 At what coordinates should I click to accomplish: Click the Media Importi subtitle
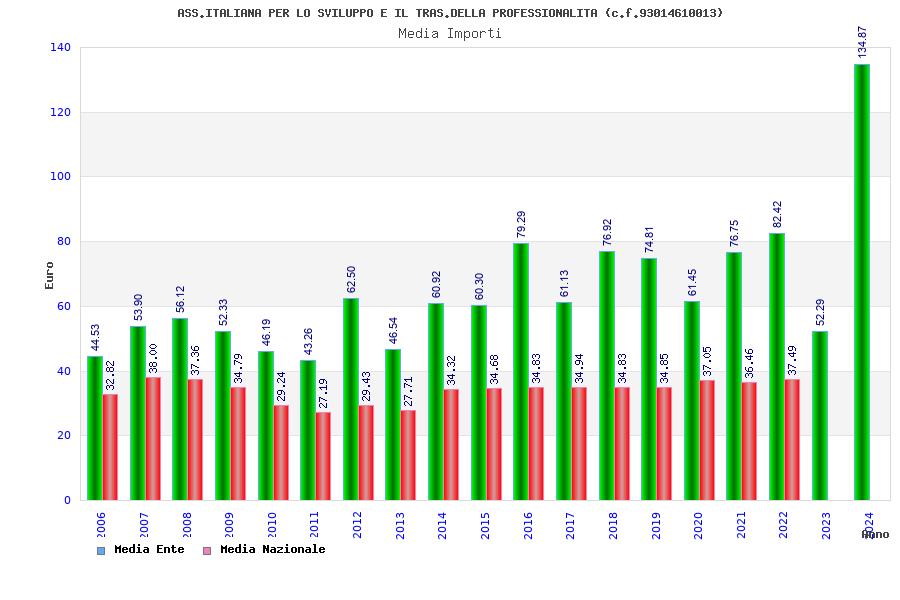[450, 33]
